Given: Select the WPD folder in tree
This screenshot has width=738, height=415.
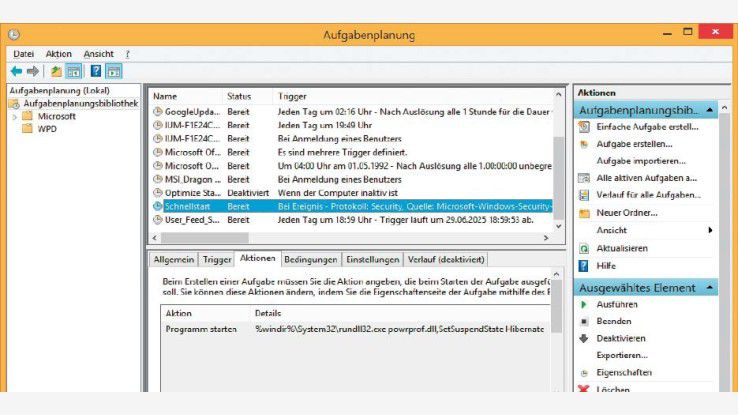Looking at the screenshot, I should tap(47, 129).
